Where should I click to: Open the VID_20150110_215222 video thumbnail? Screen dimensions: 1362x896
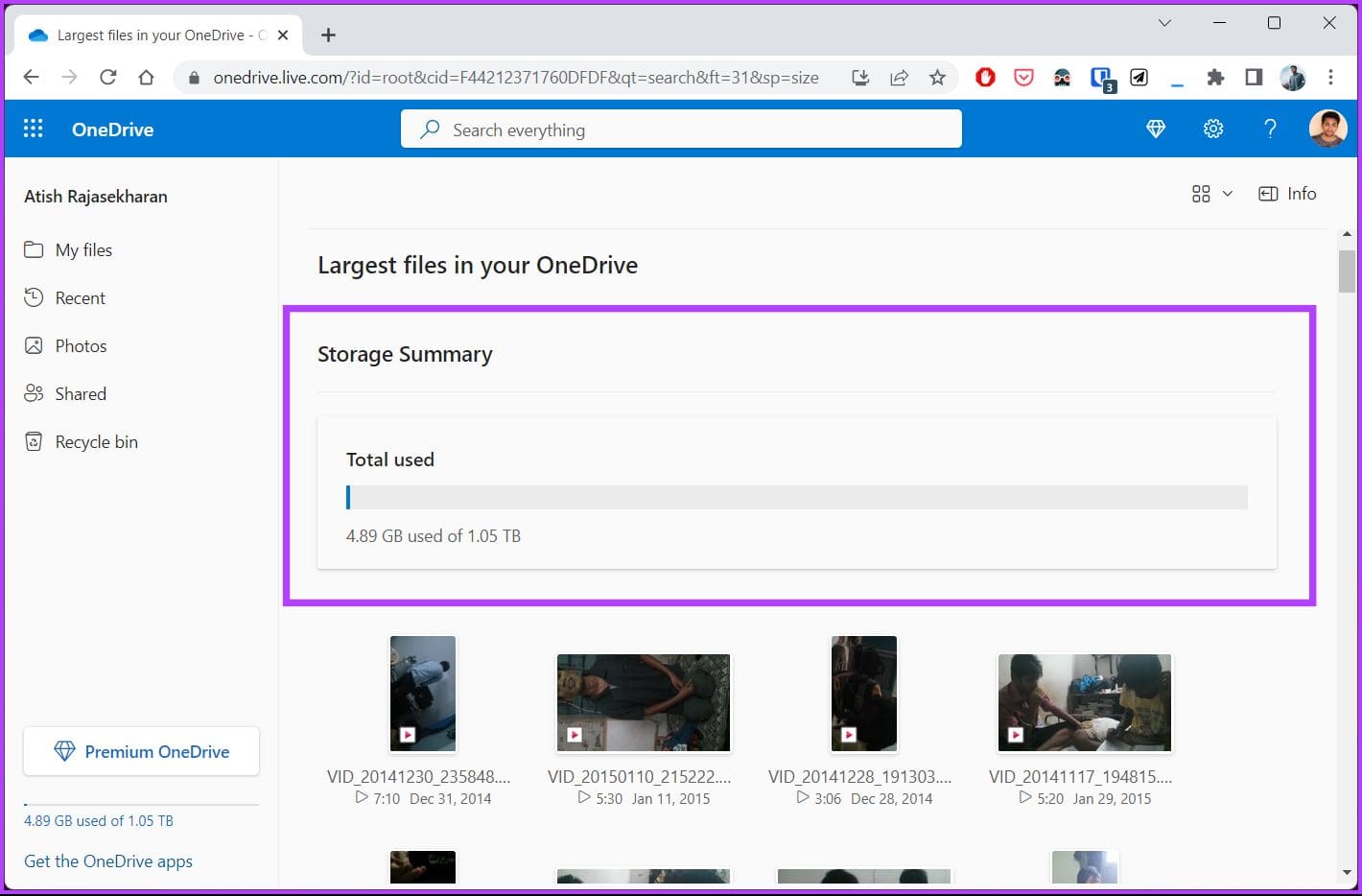(x=643, y=702)
